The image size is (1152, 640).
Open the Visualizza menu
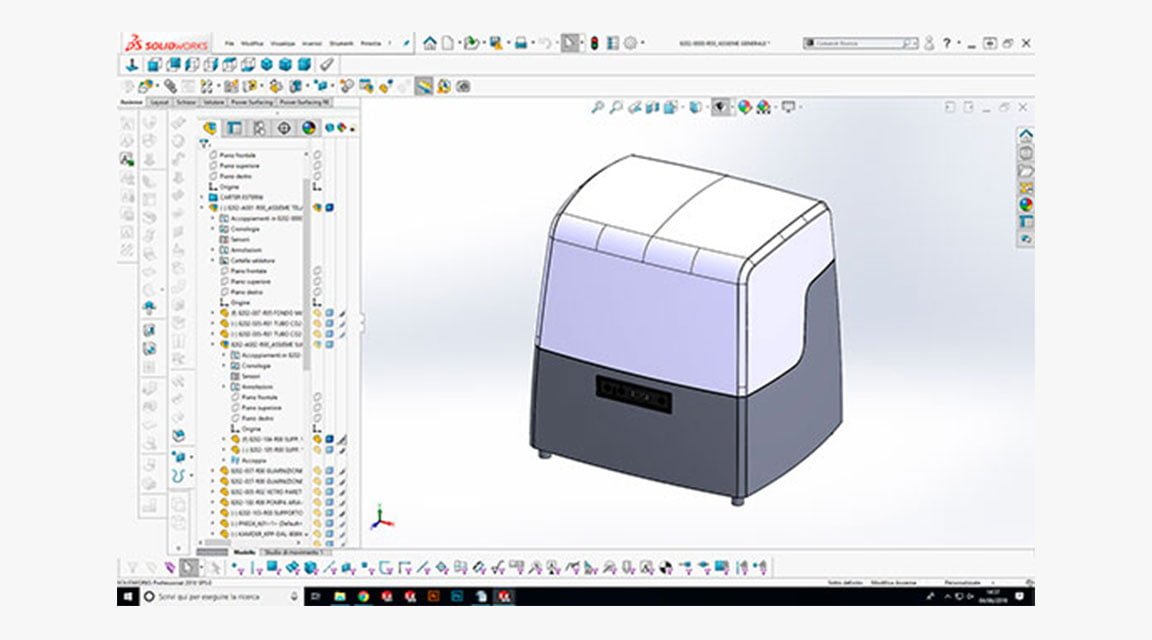pyautogui.click(x=283, y=43)
